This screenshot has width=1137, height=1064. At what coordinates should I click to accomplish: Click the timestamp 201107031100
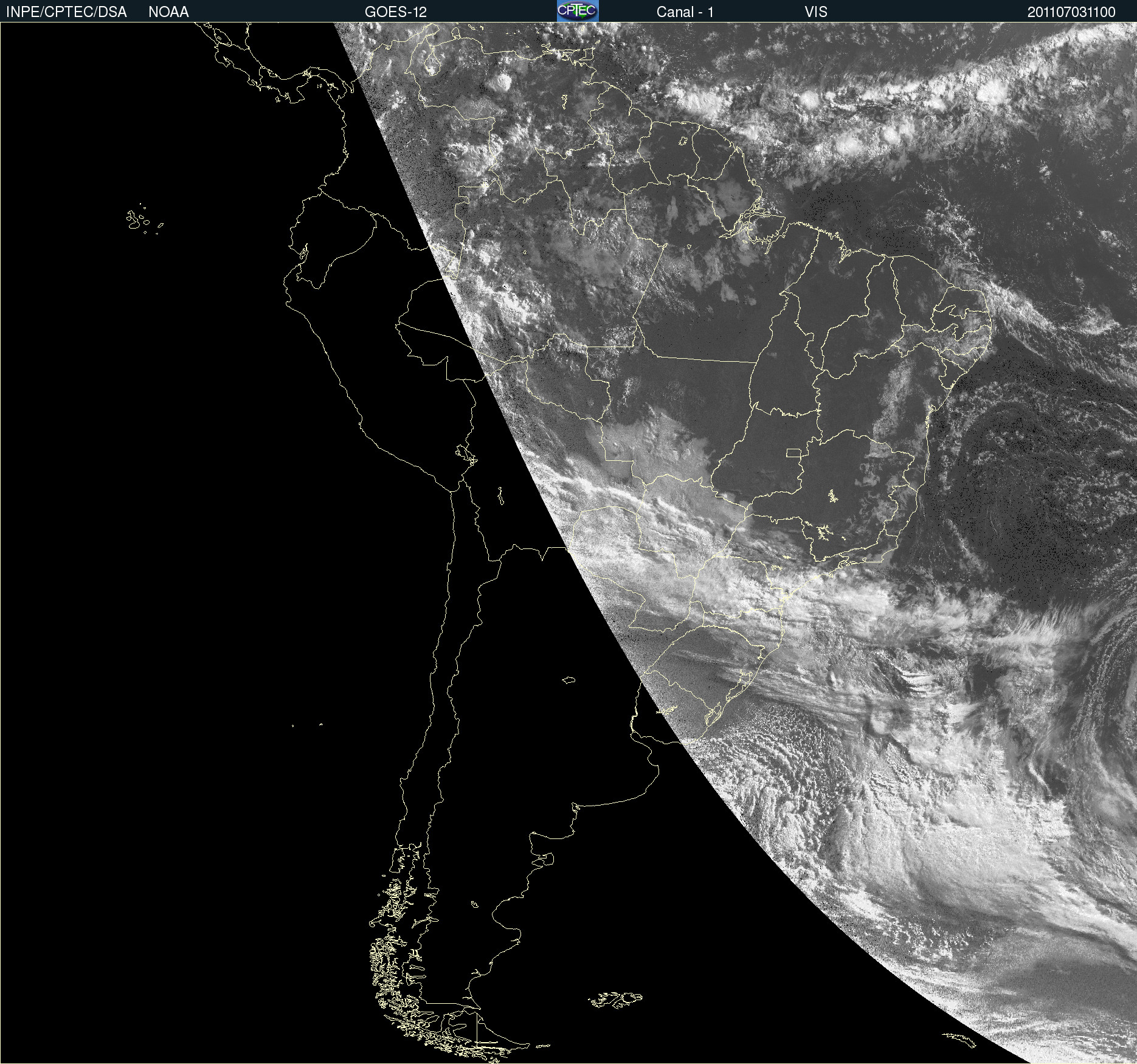click(1071, 12)
